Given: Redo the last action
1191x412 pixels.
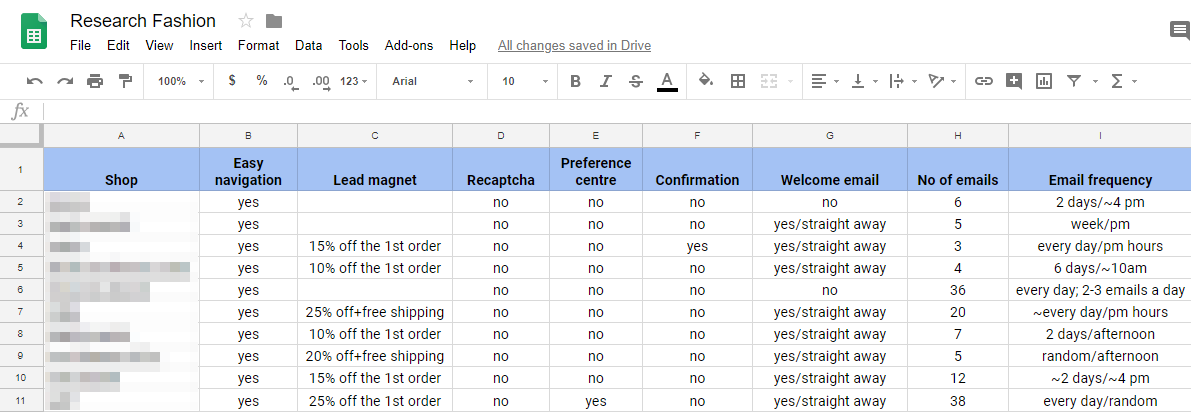Looking at the screenshot, I should (65, 81).
